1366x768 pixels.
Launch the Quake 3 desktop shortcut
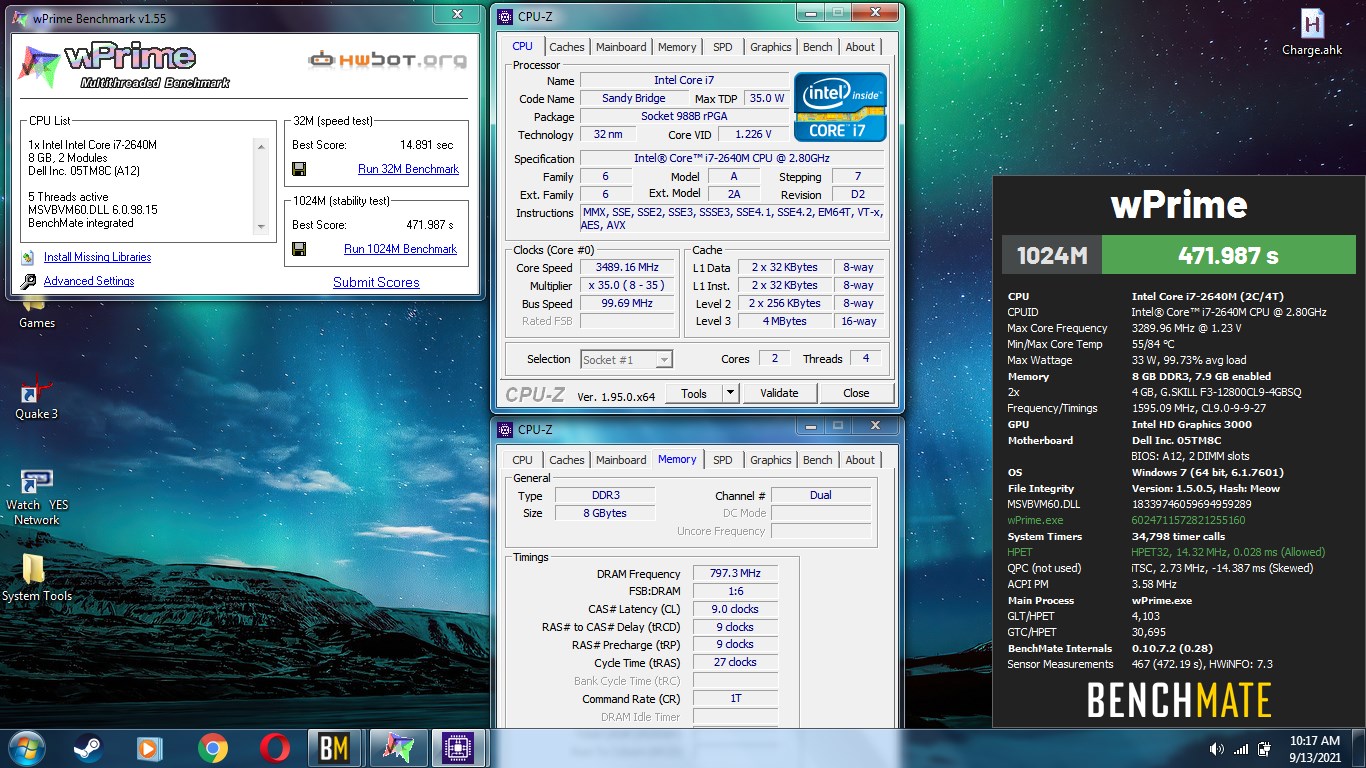pyautogui.click(x=37, y=395)
